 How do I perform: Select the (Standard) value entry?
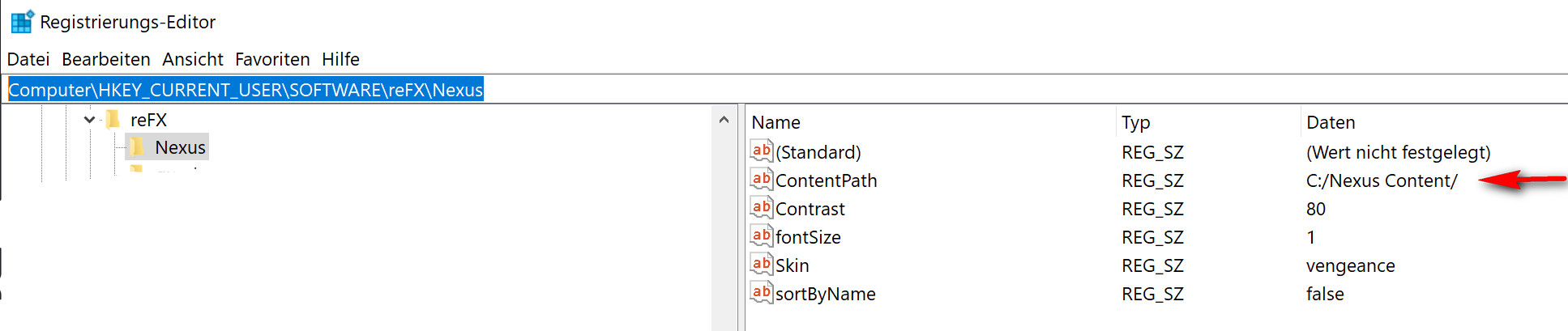[x=818, y=152]
